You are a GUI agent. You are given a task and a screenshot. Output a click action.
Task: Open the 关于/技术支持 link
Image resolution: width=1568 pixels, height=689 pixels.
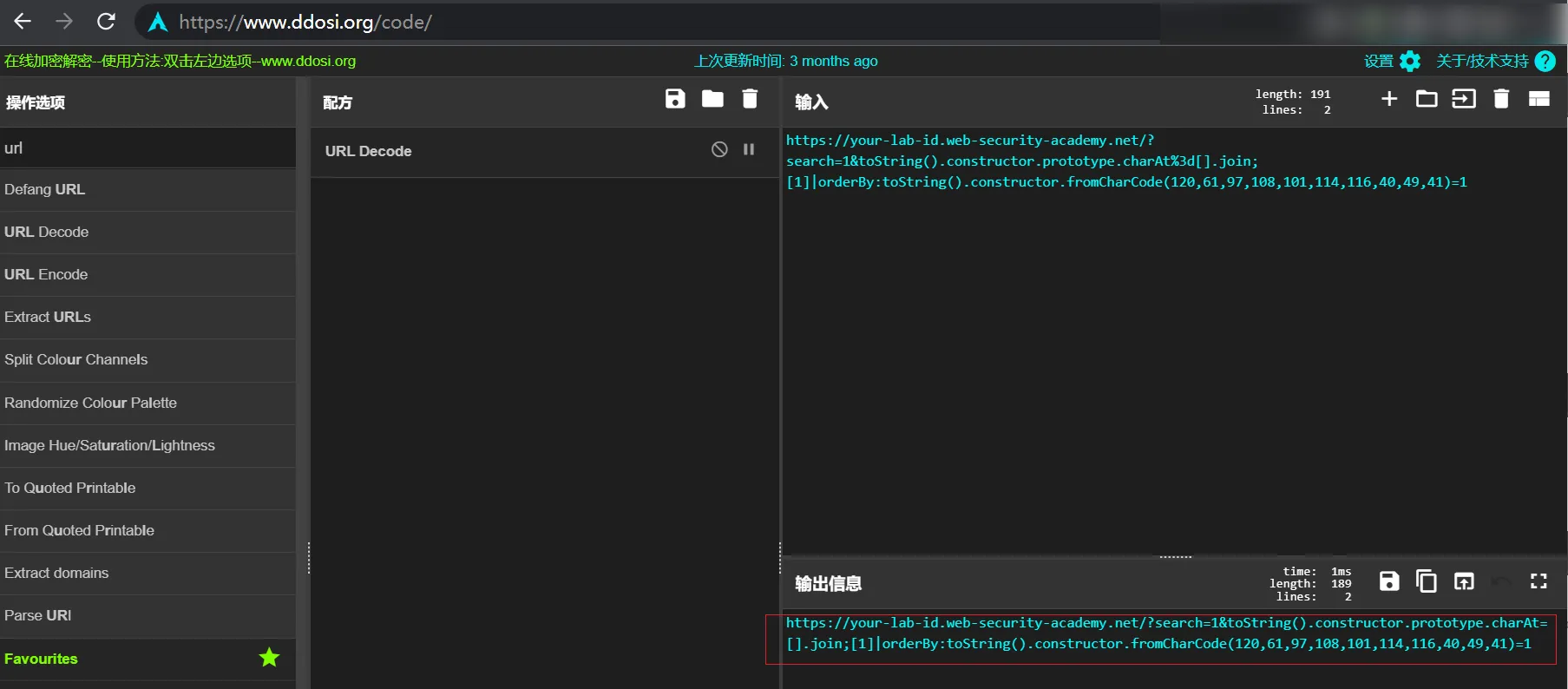point(1482,61)
